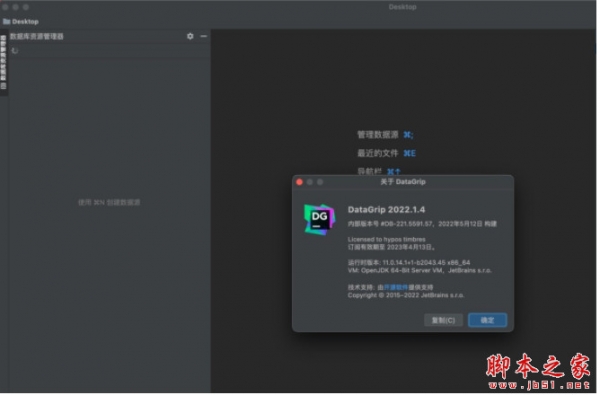Click the DataGrip DG logo in About dialog
The height and width of the screenshot is (395, 600).
point(320,219)
